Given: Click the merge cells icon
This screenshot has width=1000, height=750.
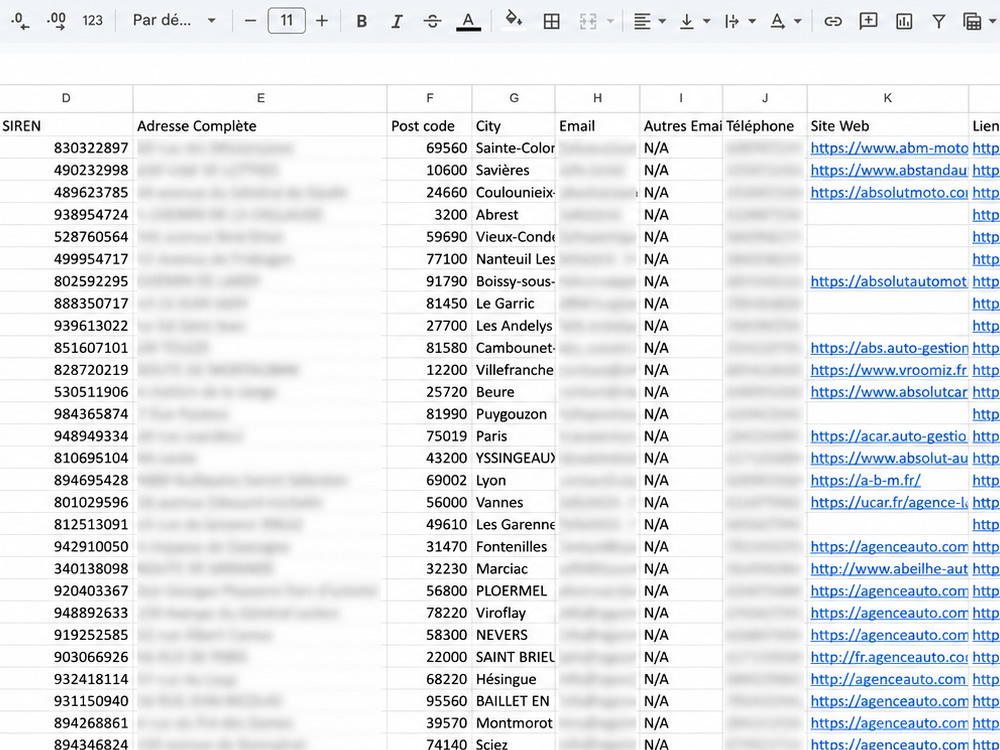Looking at the screenshot, I should point(588,21).
